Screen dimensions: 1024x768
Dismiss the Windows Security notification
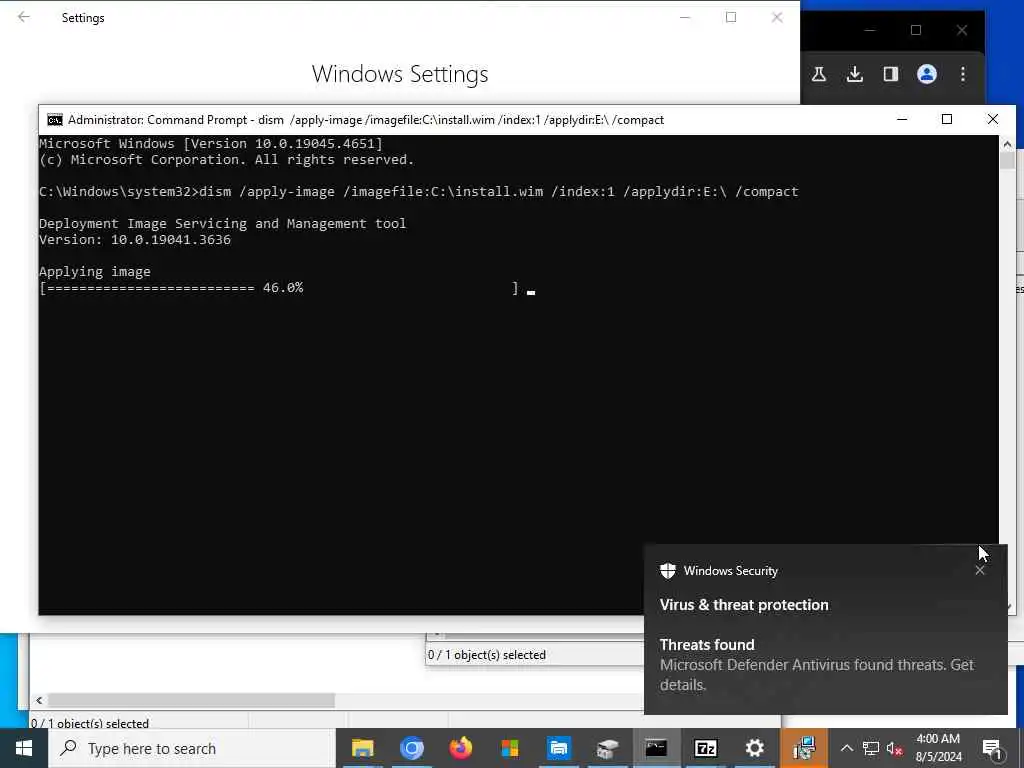point(980,570)
